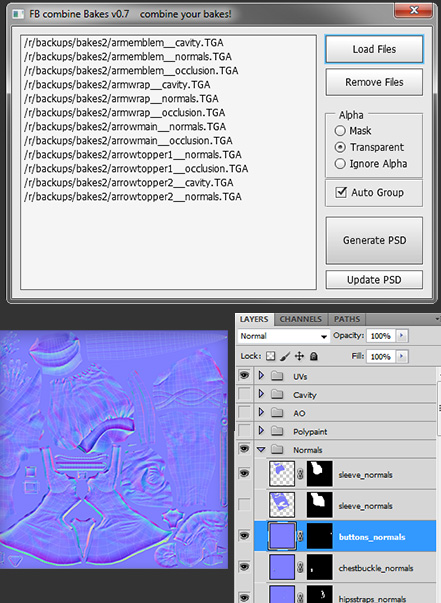Switch to the Paths tab
The image size is (441, 603).
point(347,319)
